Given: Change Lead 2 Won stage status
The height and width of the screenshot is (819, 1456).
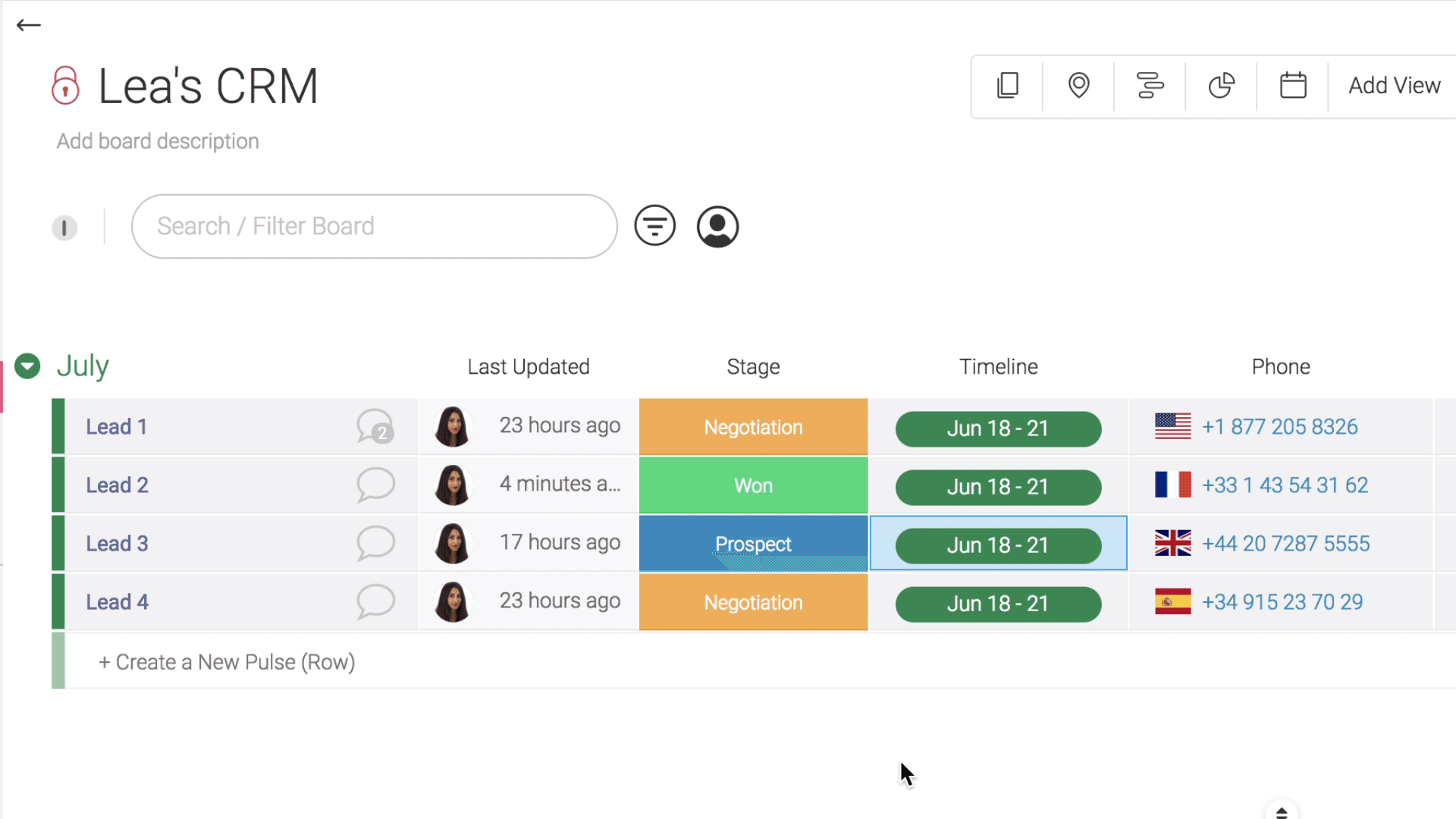Looking at the screenshot, I should (x=753, y=485).
